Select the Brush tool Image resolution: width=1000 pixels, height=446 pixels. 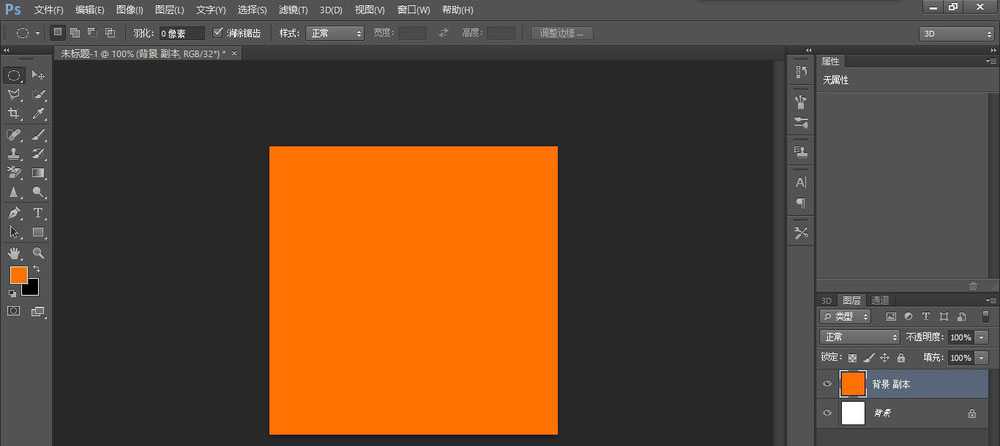[x=39, y=134]
